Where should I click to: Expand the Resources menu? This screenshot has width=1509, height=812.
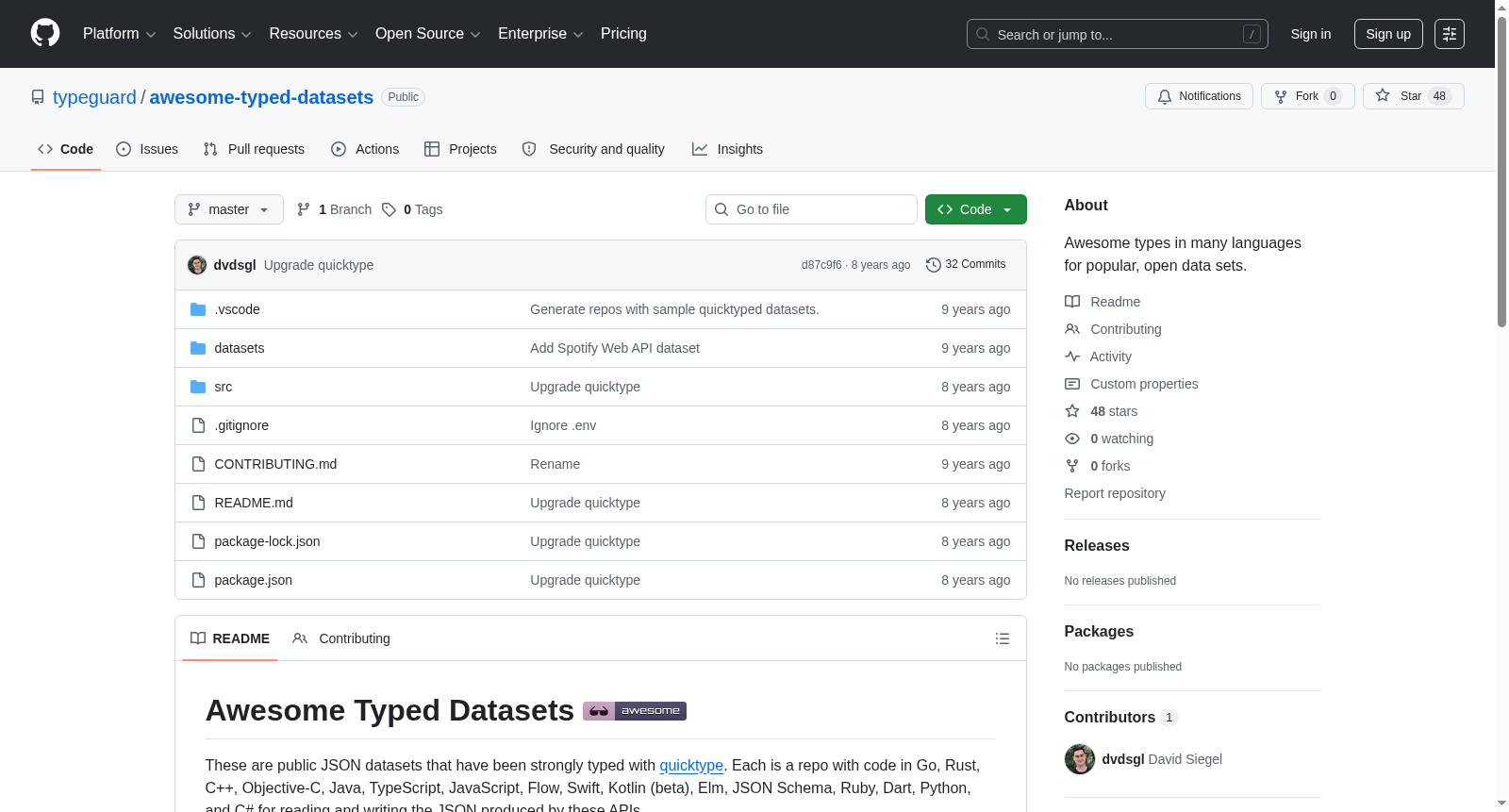[x=313, y=34]
